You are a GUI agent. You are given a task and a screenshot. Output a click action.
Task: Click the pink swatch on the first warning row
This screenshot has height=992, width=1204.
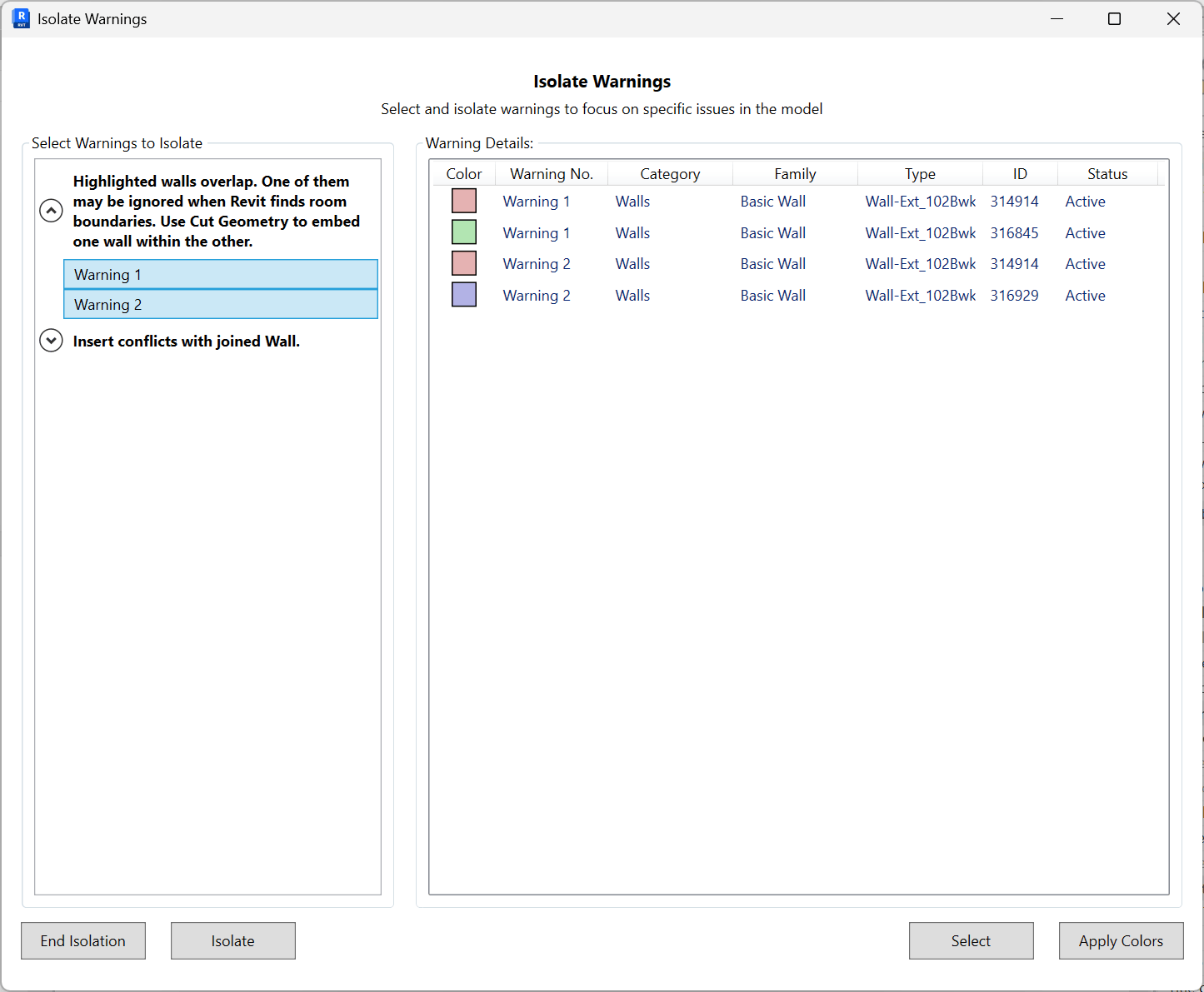coord(463,201)
